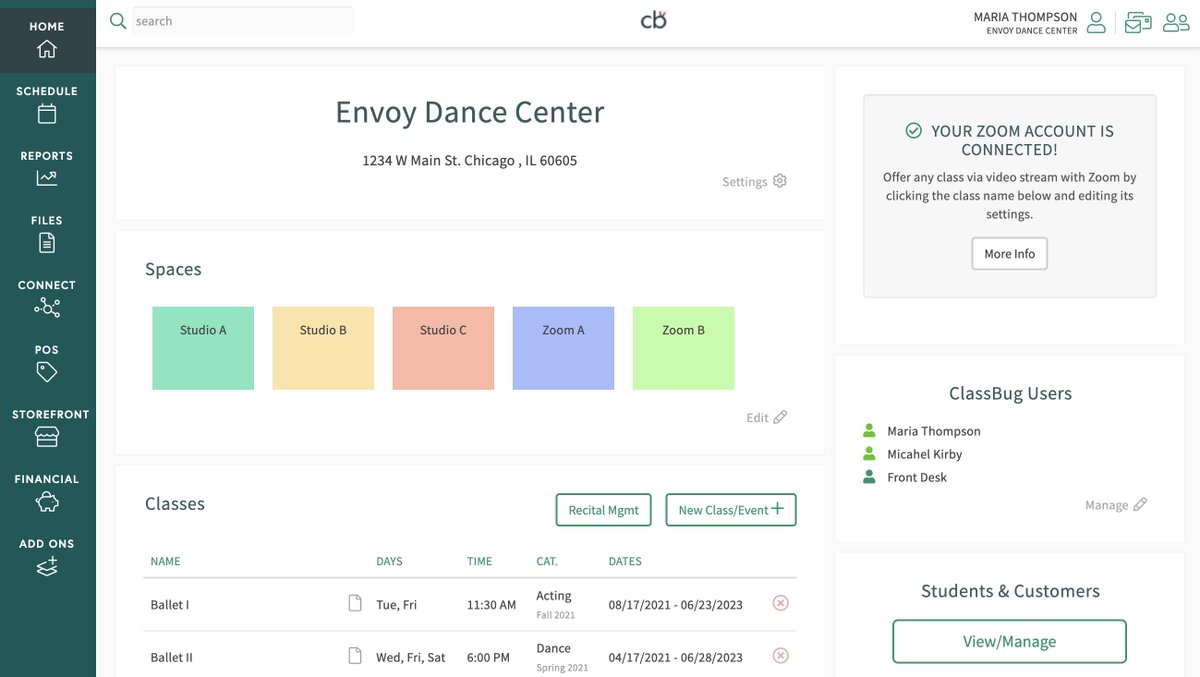The height and width of the screenshot is (677, 1200).
Task: Delete Ballet I with the red X icon
Action: pyautogui.click(x=781, y=603)
